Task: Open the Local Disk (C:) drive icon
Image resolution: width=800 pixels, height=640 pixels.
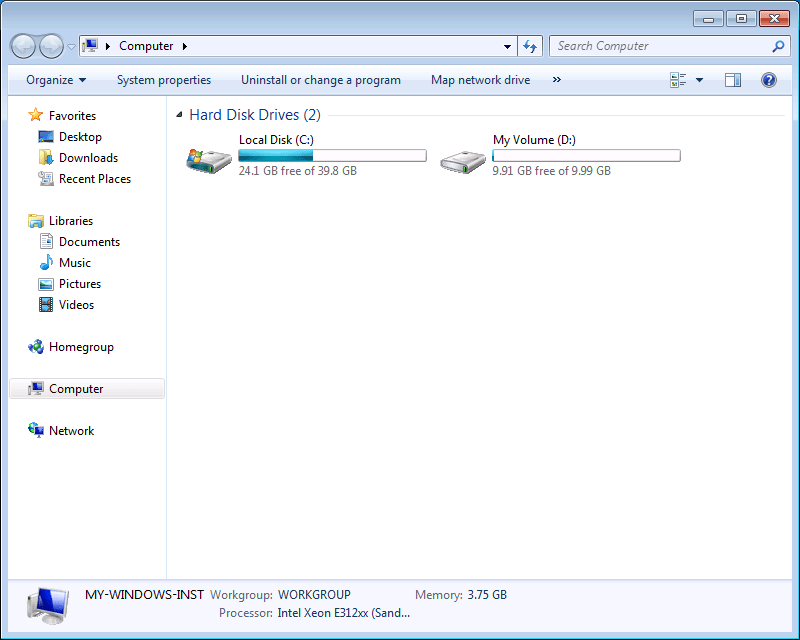Action: pos(209,159)
